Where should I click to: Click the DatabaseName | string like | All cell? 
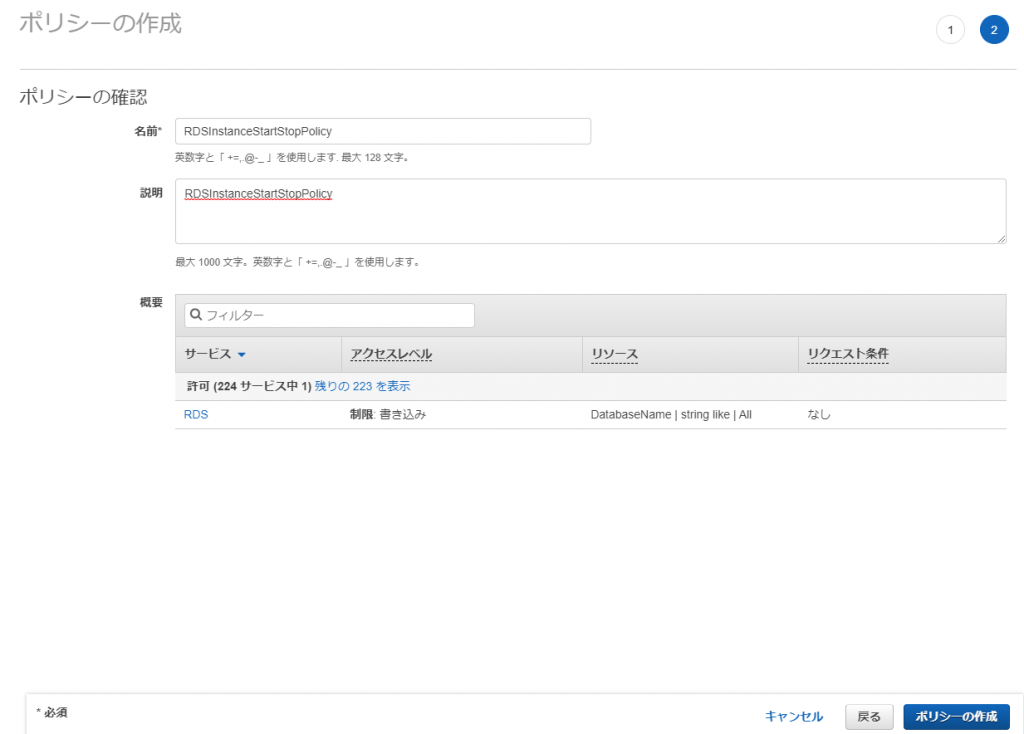[x=671, y=415]
